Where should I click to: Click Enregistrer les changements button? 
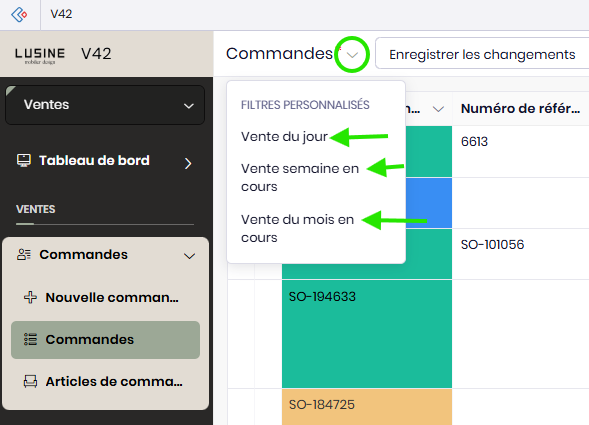tap(482, 53)
